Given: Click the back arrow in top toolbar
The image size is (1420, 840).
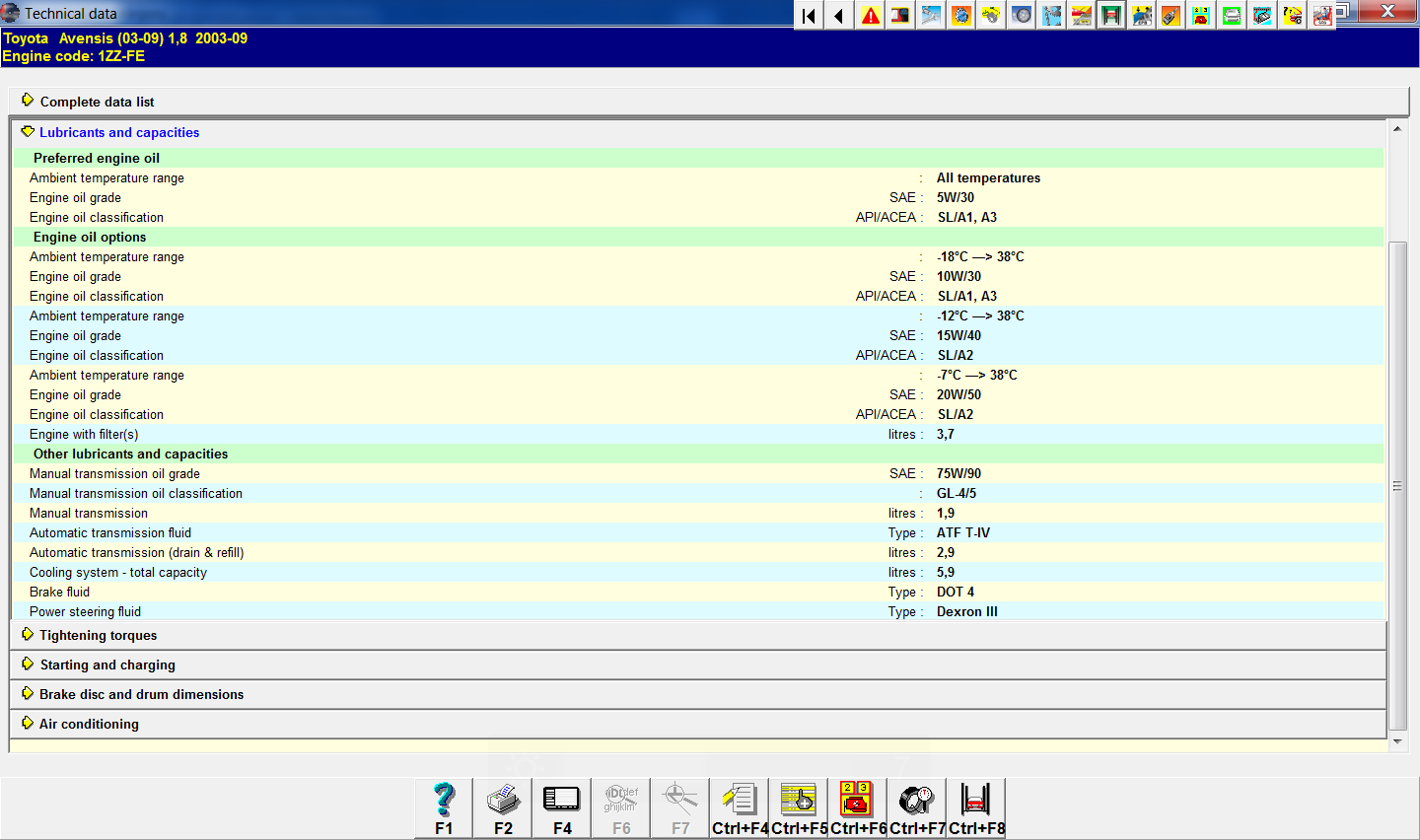Looking at the screenshot, I should click(839, 15).
